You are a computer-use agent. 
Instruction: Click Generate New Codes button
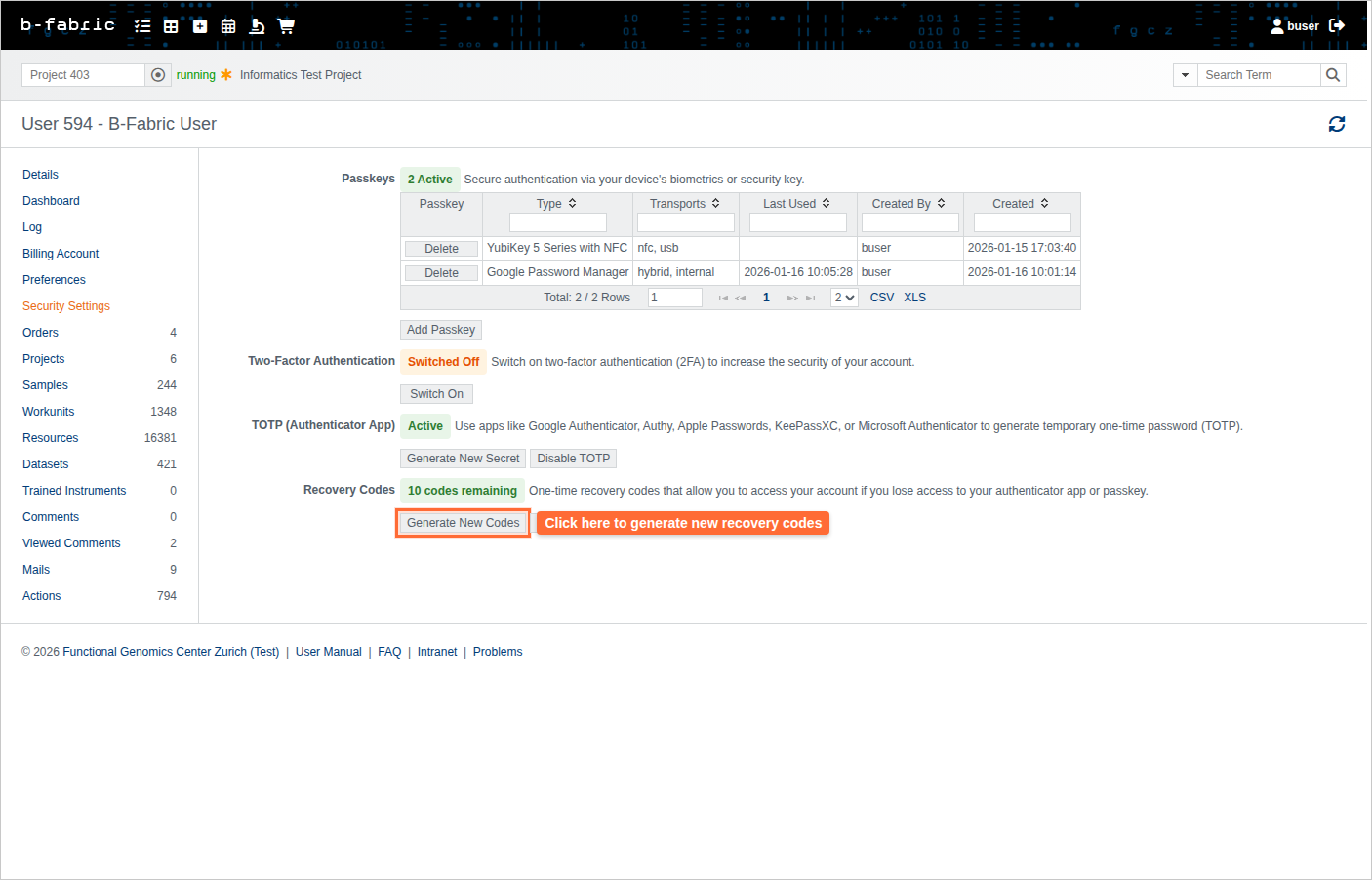click(x=463, y=523)
